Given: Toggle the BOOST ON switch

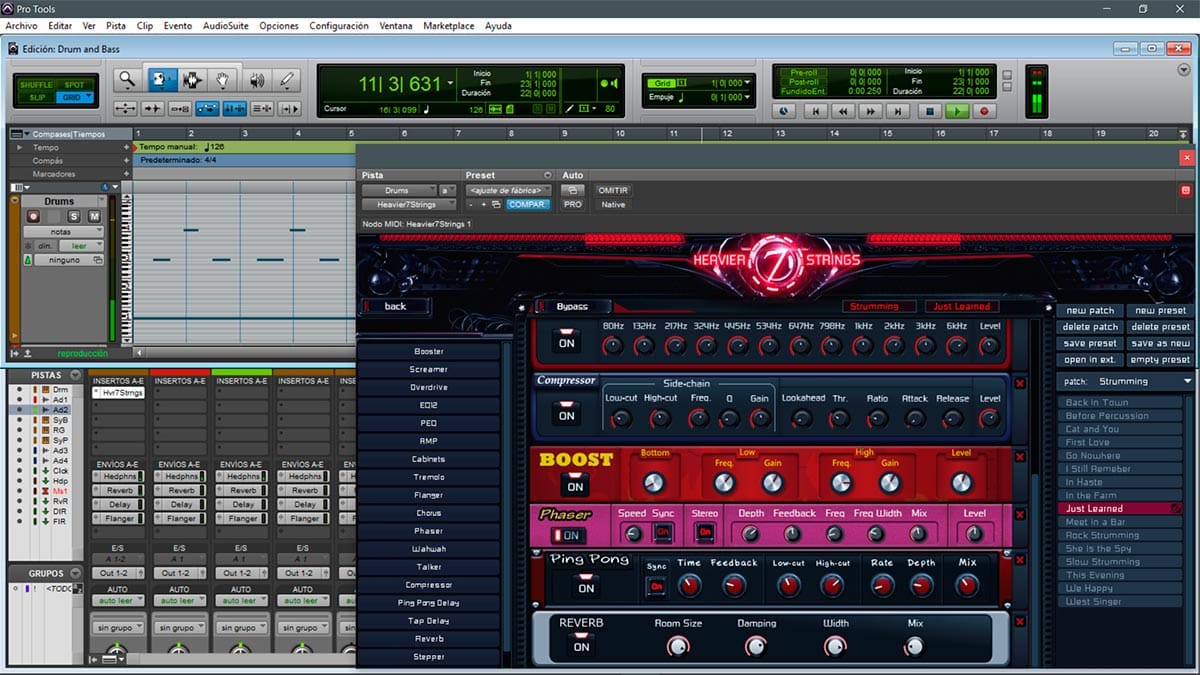Looking at the screenshot, I should click(574, 486).
